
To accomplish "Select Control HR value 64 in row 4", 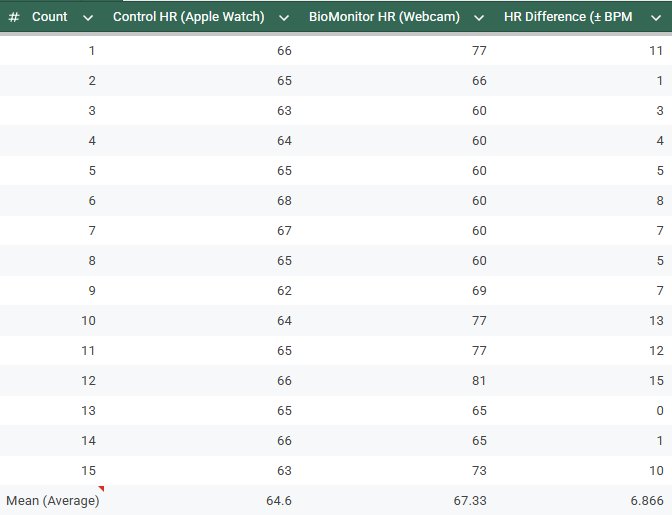I will [x=284, y=141].
